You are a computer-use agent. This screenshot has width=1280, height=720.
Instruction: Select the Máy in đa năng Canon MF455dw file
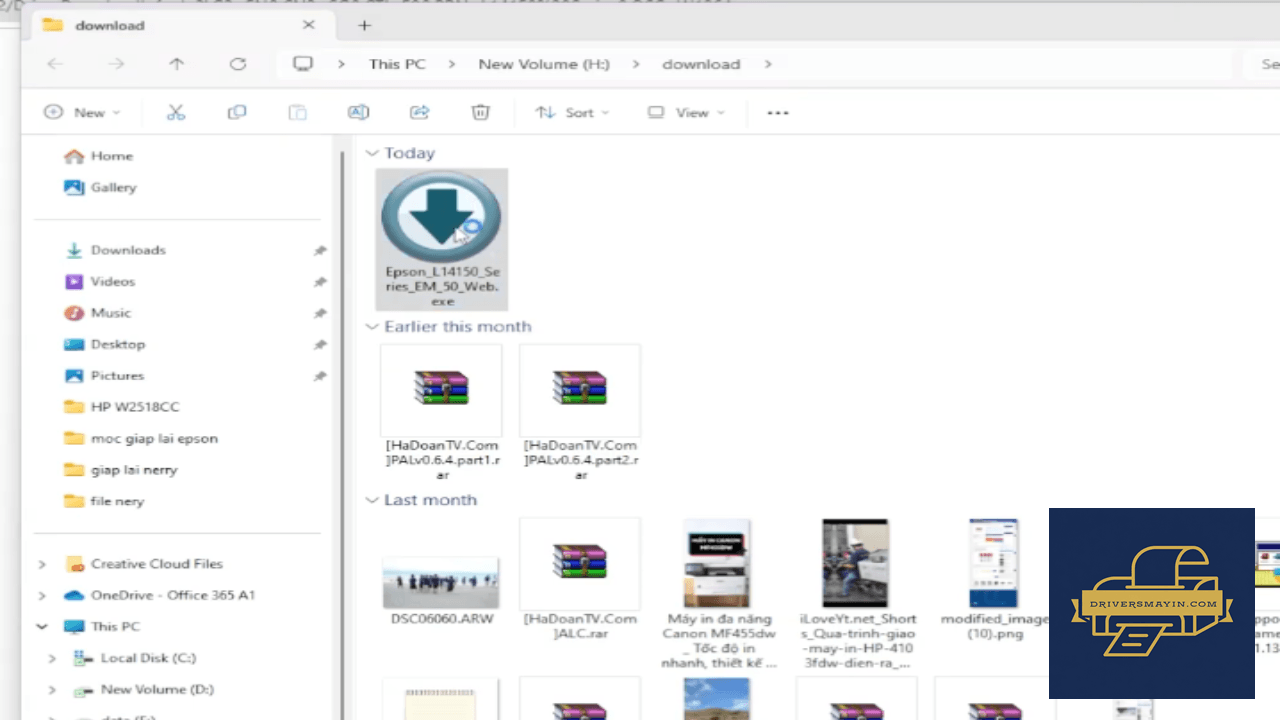point(717,594)
